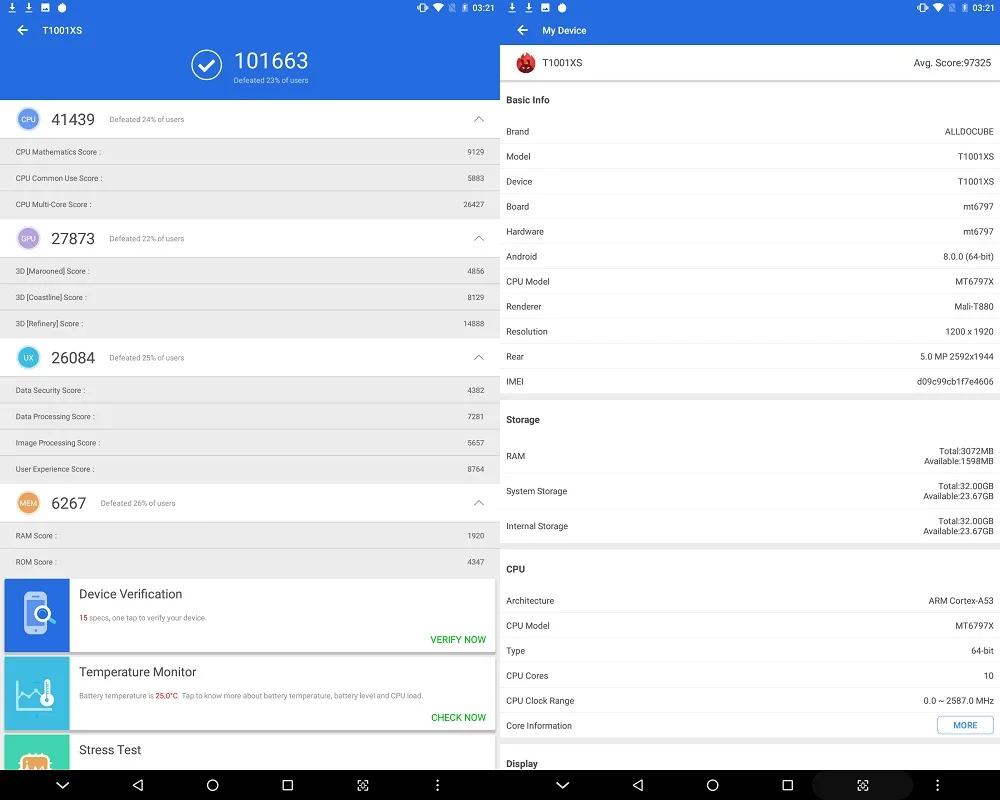
Task: Select the CPU Multi-Core Score row
Action: [x=250, y=205]
